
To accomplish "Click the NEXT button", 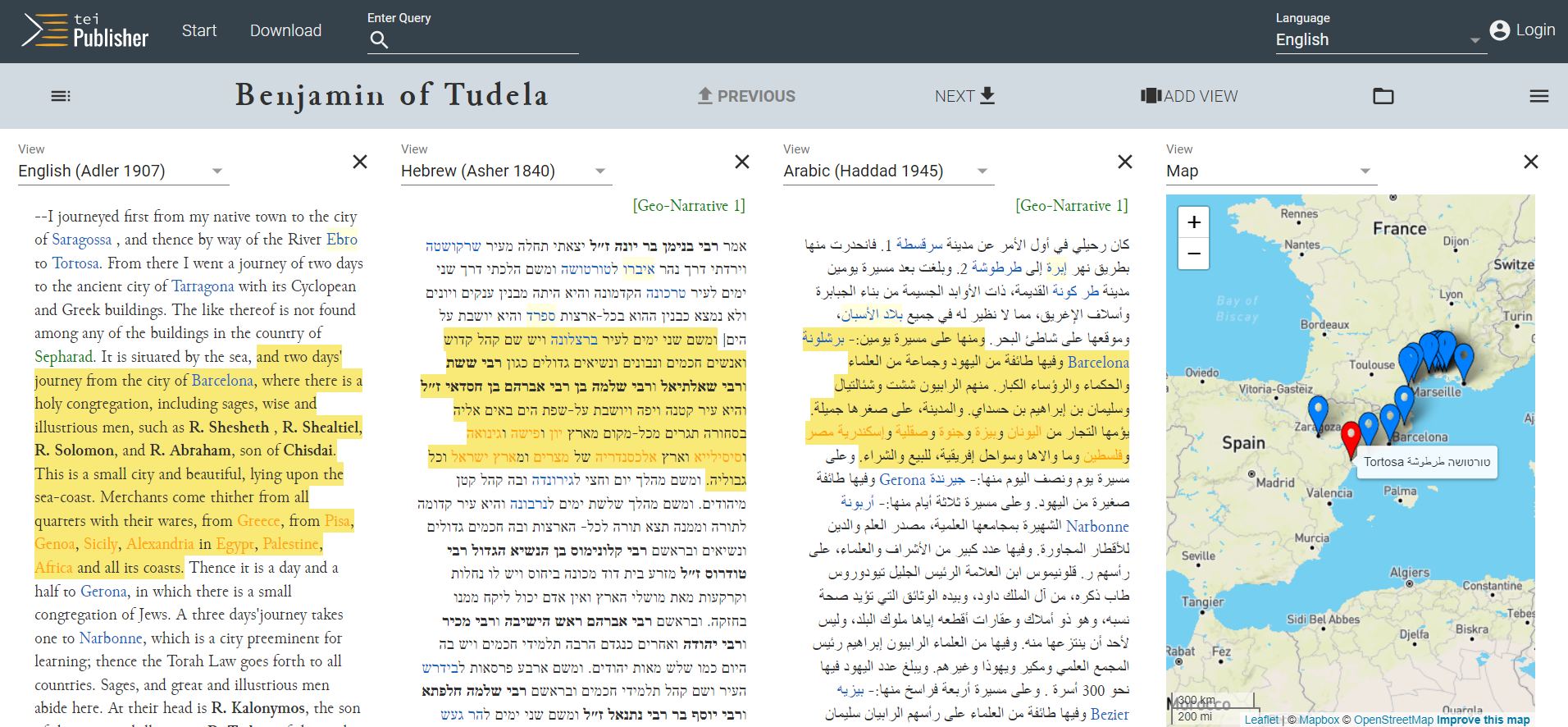I will point(965,96).
